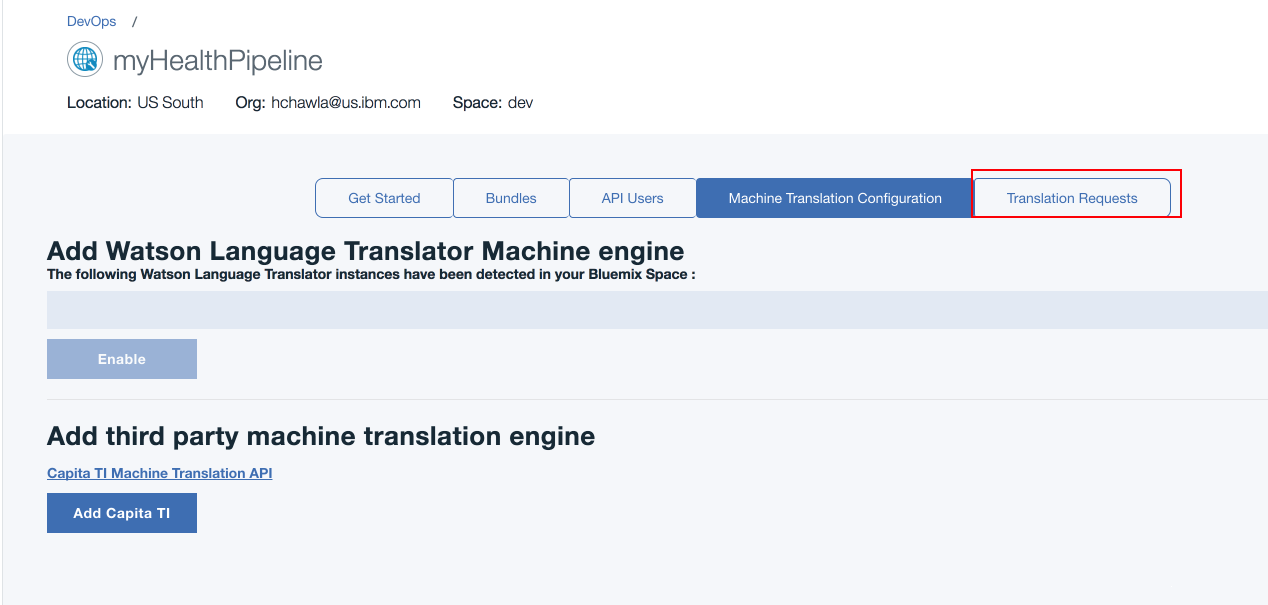This screenshot has height=605, width=1268.
Task: Go to the Translation Requests tab
Action: [x=1072, y=198]
